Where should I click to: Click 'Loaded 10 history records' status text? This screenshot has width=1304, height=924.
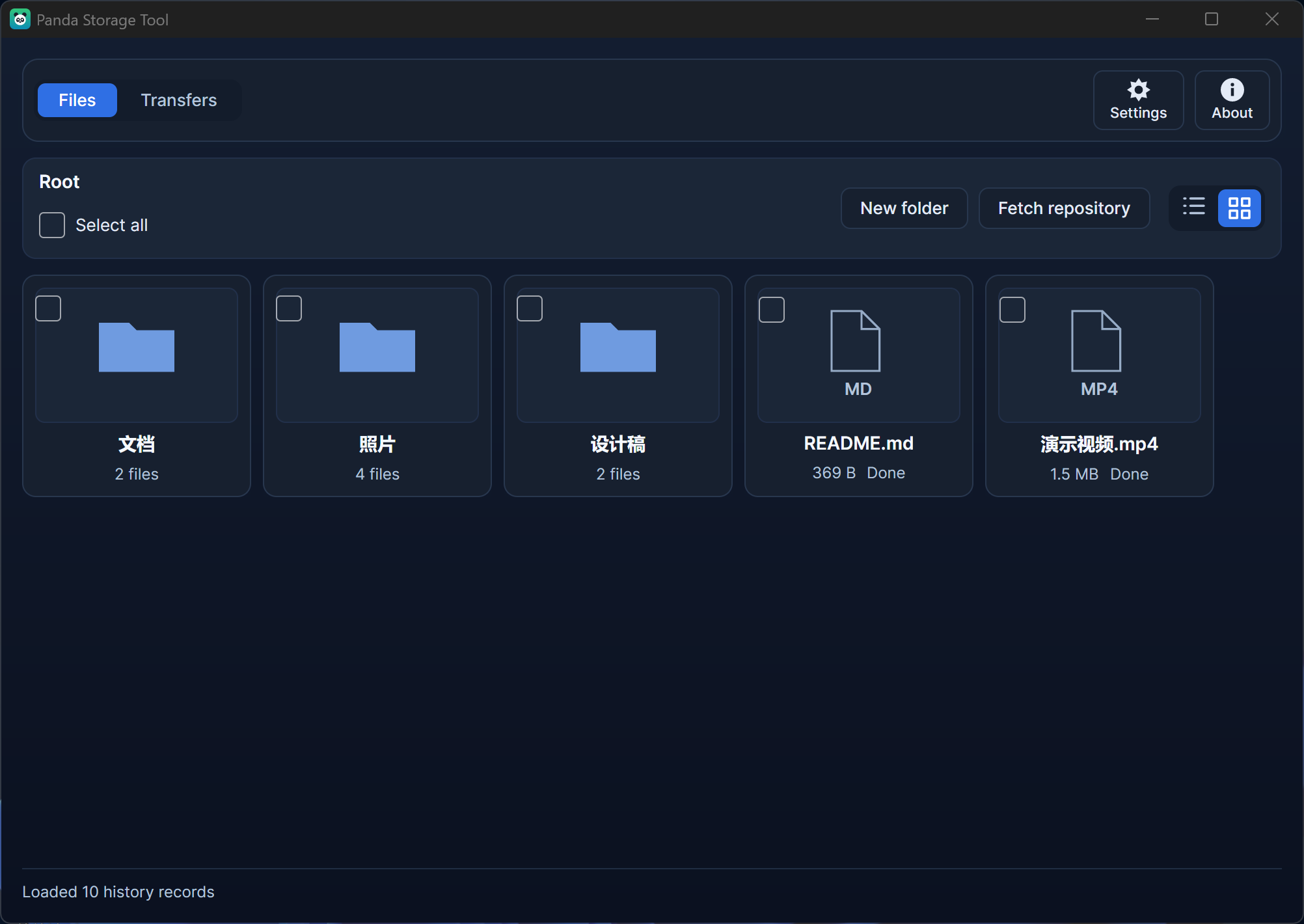pos(118,892)
